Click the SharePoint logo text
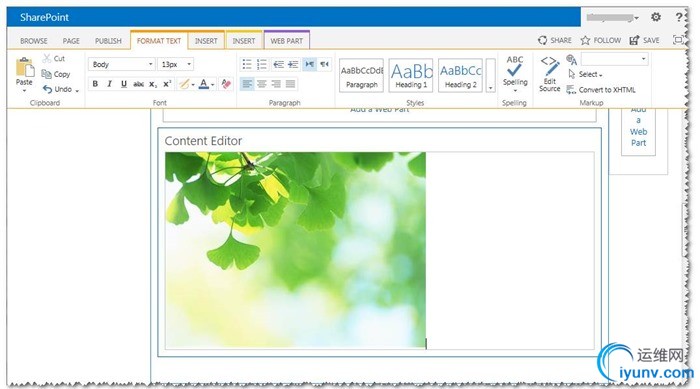This screenshot has width=700, height=389. point(44,17)
